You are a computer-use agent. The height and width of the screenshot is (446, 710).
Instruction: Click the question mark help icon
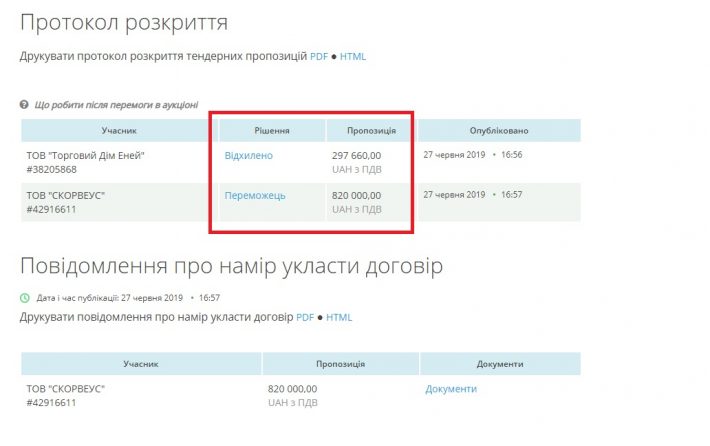pos(24,105)
